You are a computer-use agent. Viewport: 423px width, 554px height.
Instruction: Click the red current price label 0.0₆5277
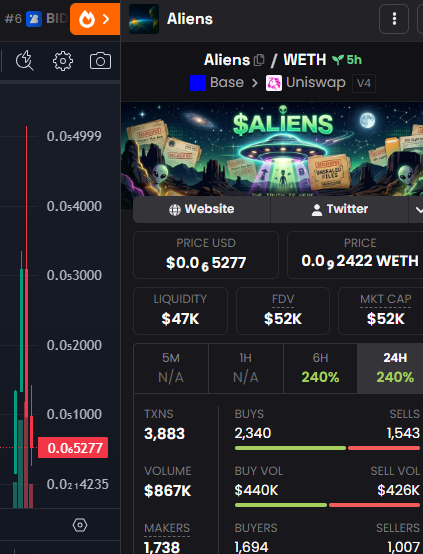tap(73, 448)
